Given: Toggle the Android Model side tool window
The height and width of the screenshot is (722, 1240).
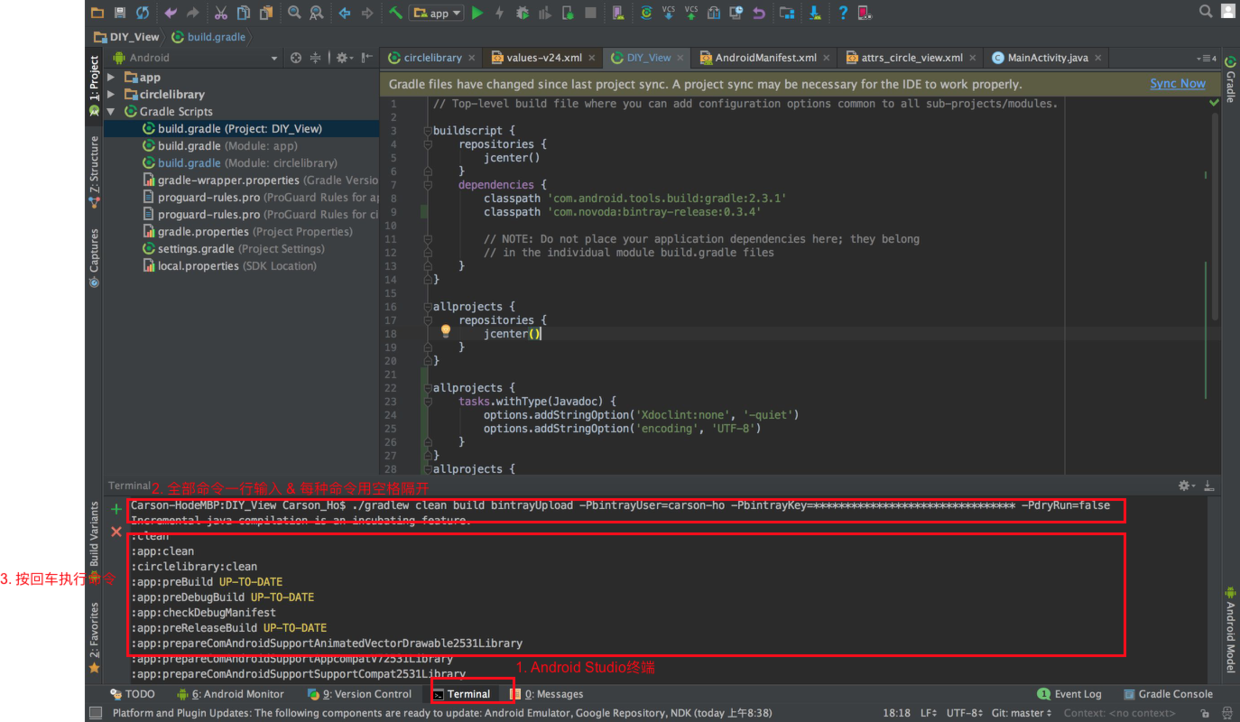Looking at the screenshot, I should point(1230,630).
